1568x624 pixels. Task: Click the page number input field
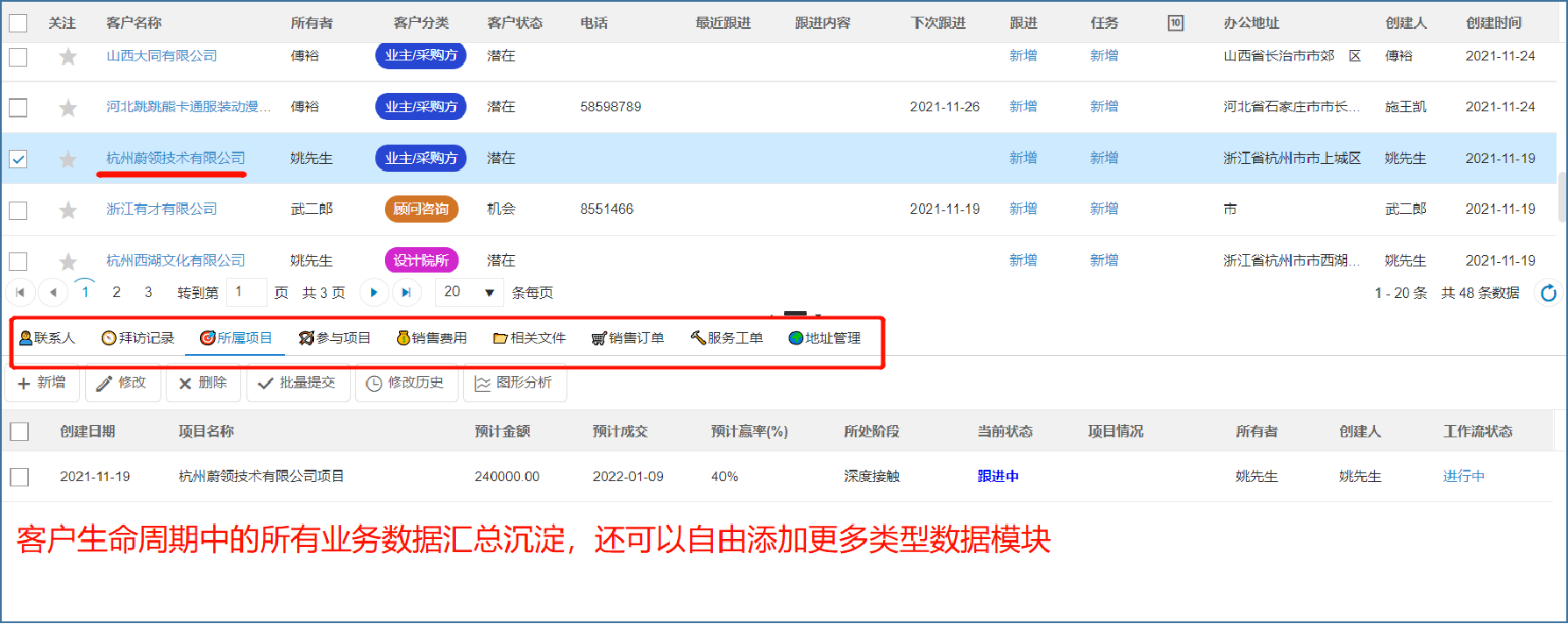246,293
